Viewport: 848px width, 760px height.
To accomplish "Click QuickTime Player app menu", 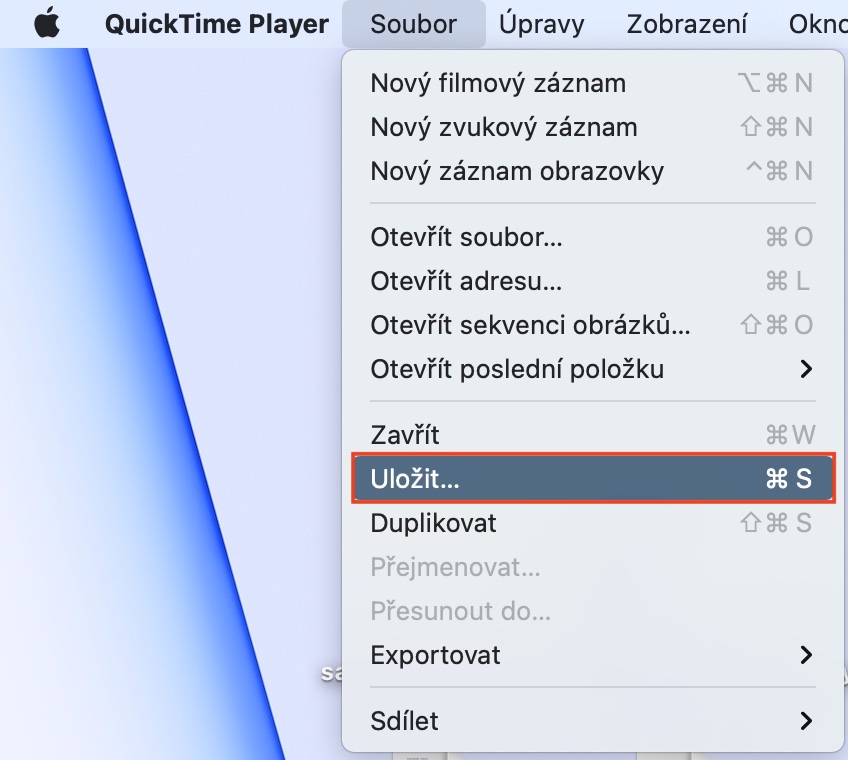I will click(x=216, y=24).
